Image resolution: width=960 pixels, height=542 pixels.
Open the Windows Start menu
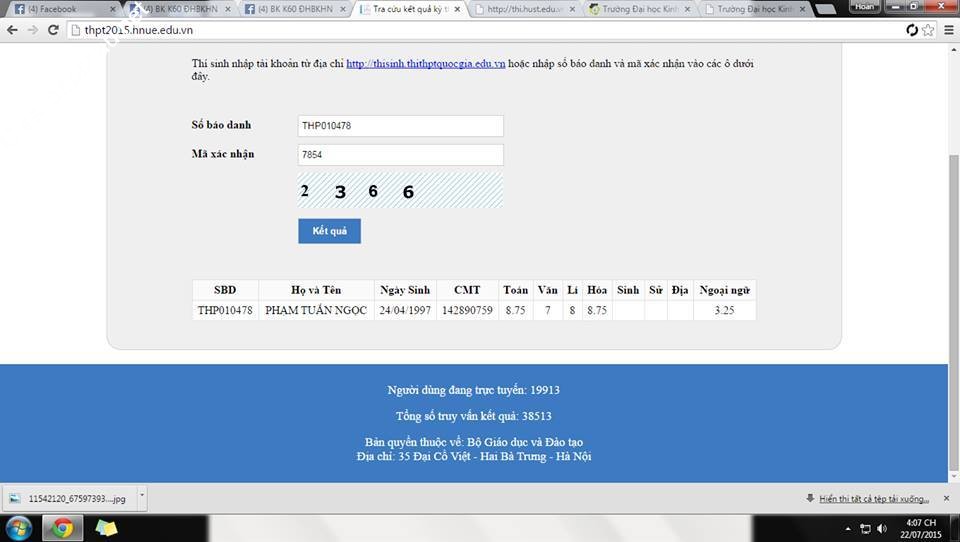tap(19, 527)
